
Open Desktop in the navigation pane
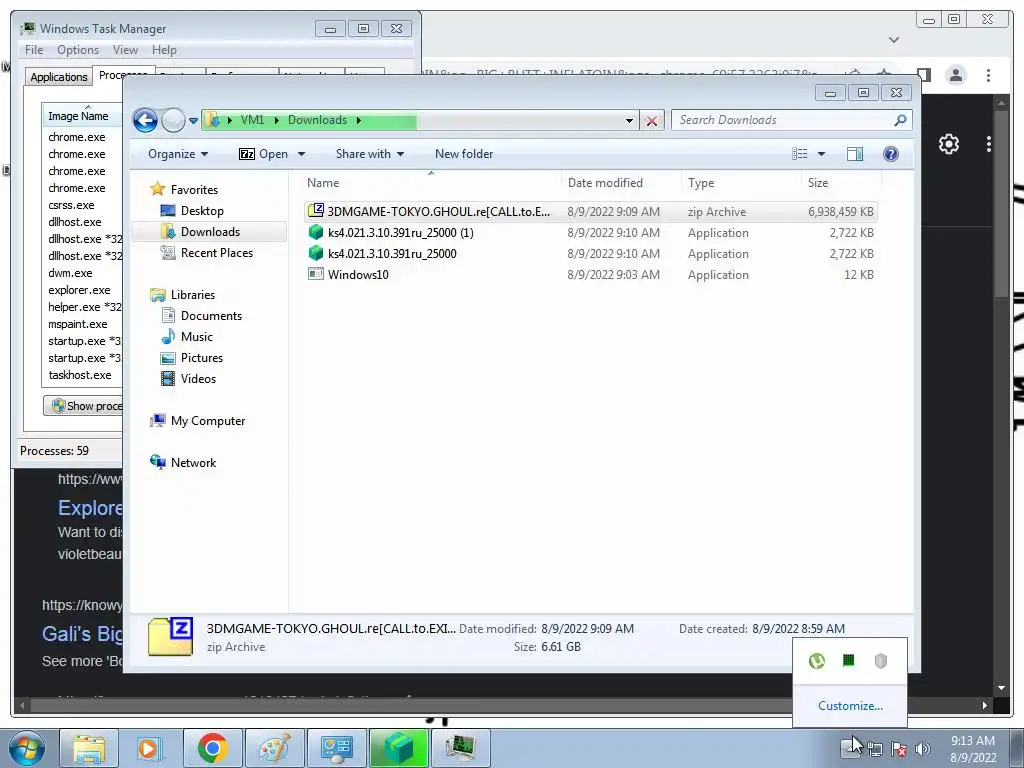pyautogui.click(x=202, y=211)
